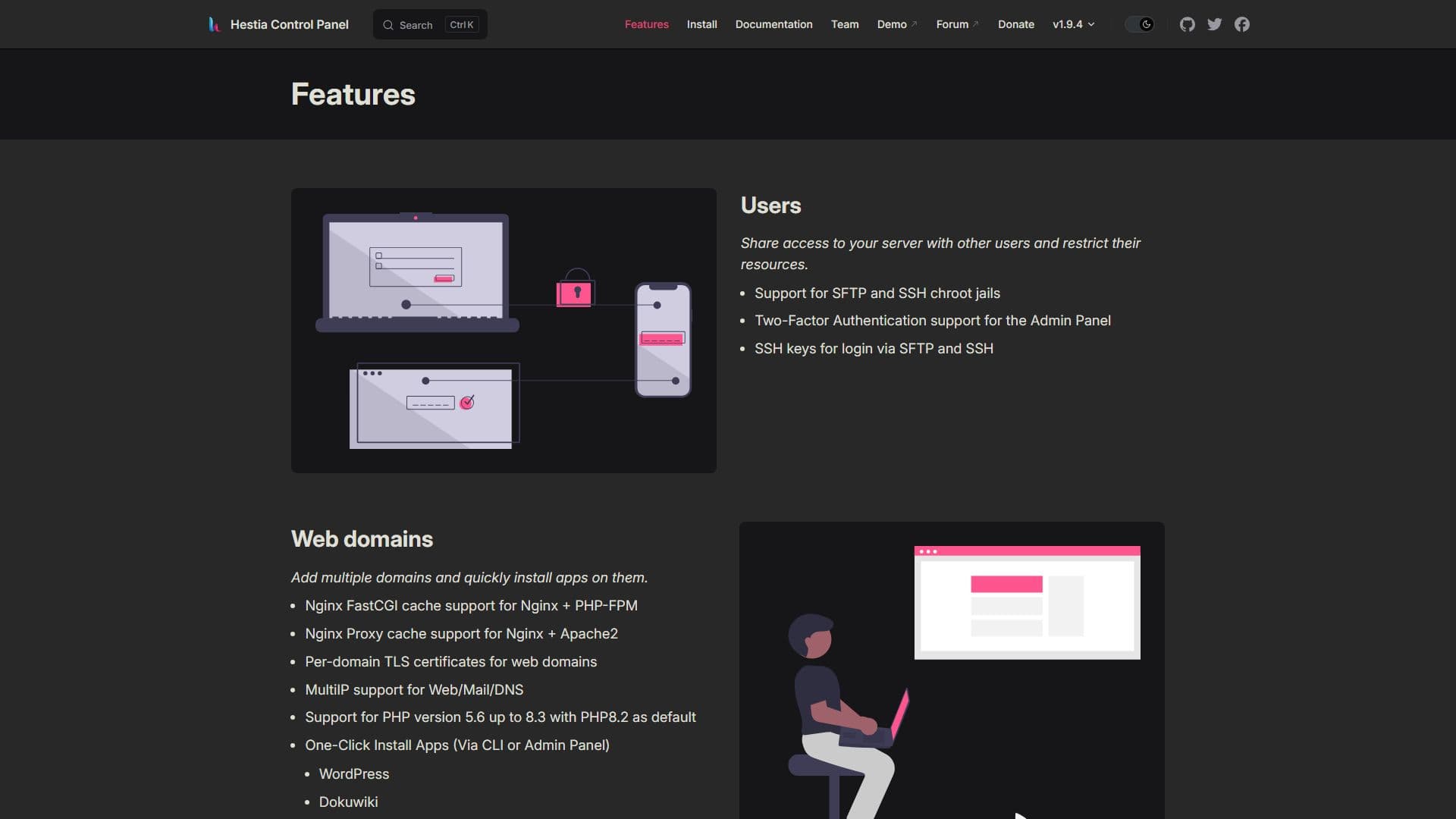Click the Web domains heading

click(362, 539)
